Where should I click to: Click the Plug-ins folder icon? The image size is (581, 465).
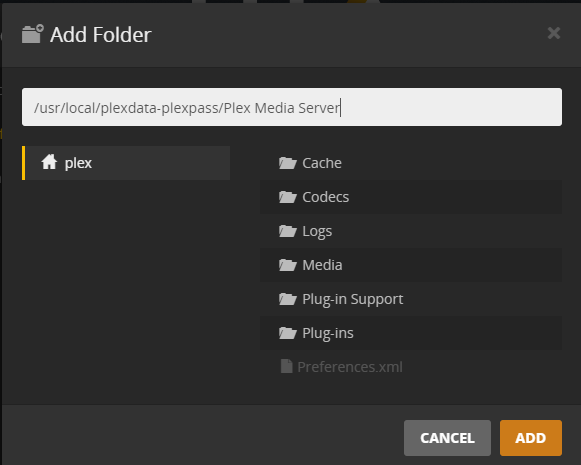288,333
